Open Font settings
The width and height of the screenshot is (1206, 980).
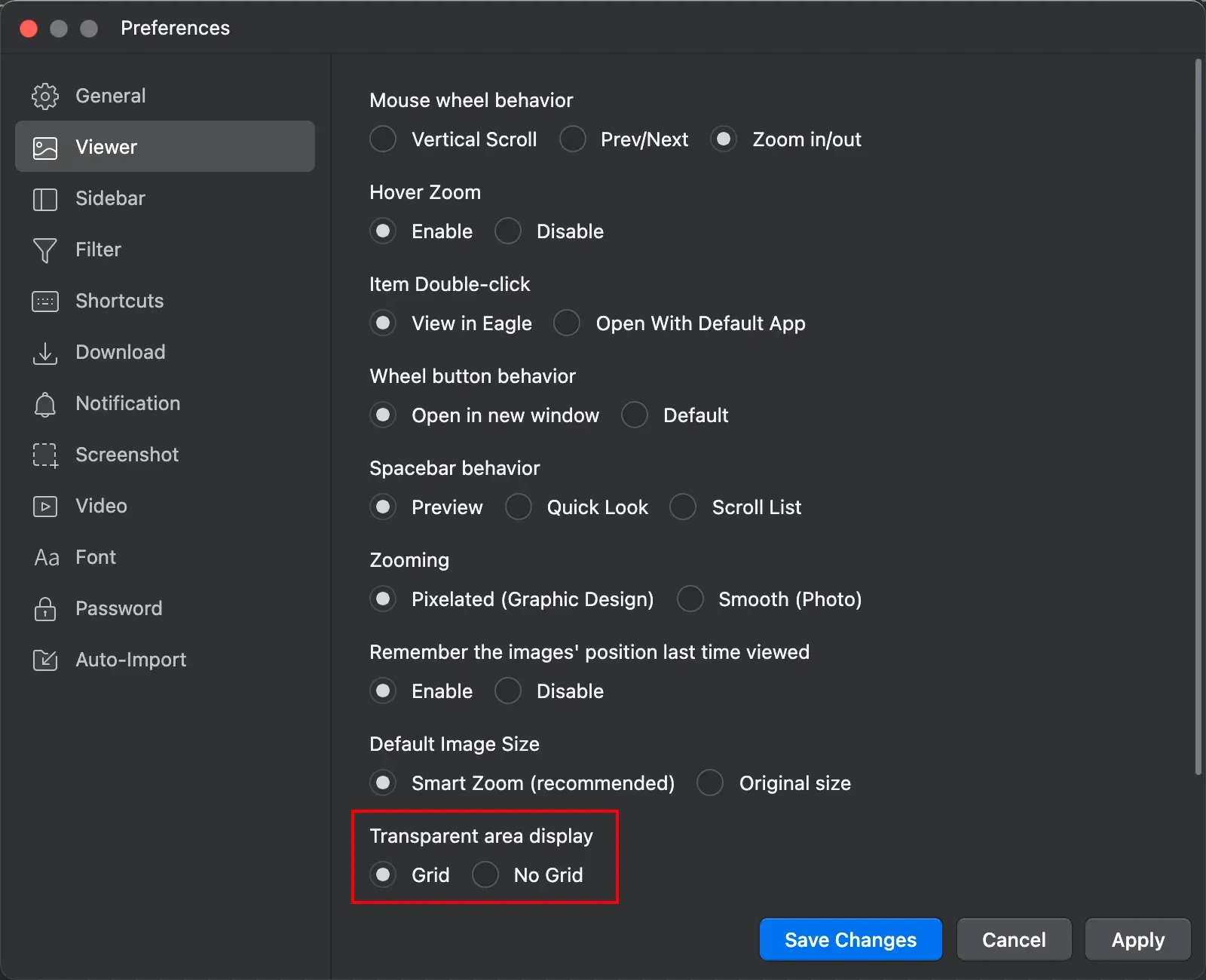click(165, 557)
